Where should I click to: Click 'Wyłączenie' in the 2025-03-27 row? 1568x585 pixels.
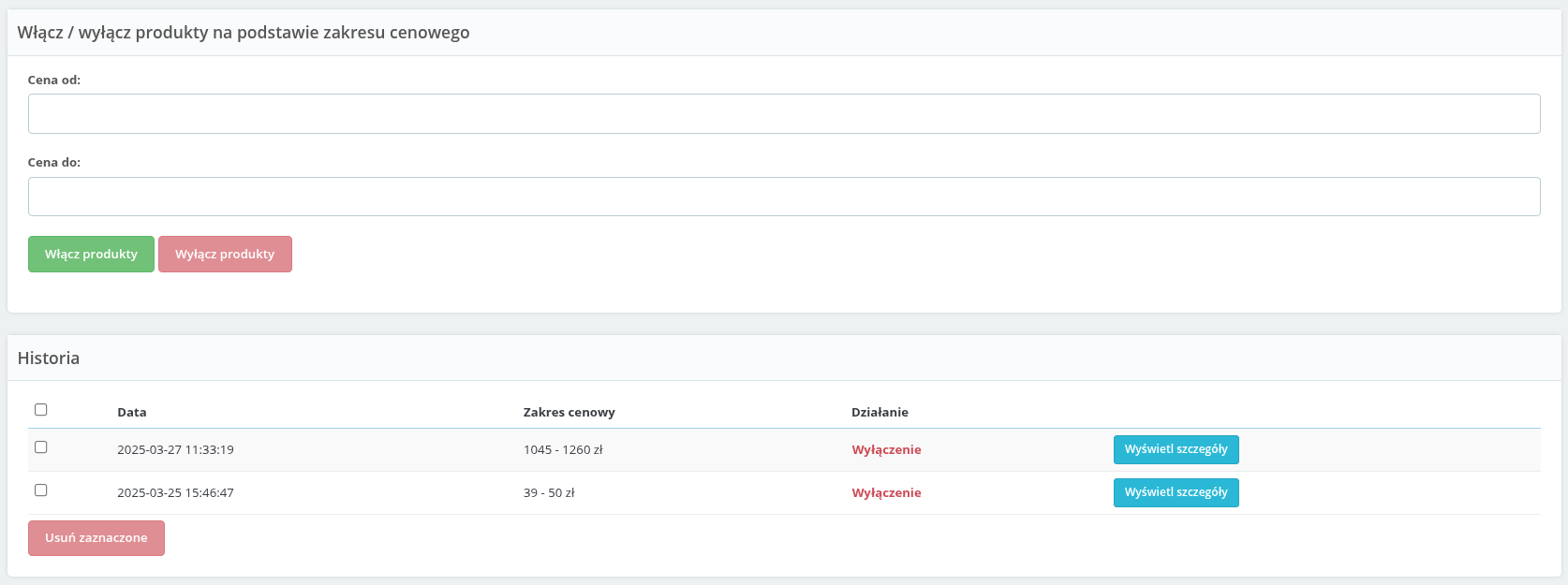(x=886, y=449)
